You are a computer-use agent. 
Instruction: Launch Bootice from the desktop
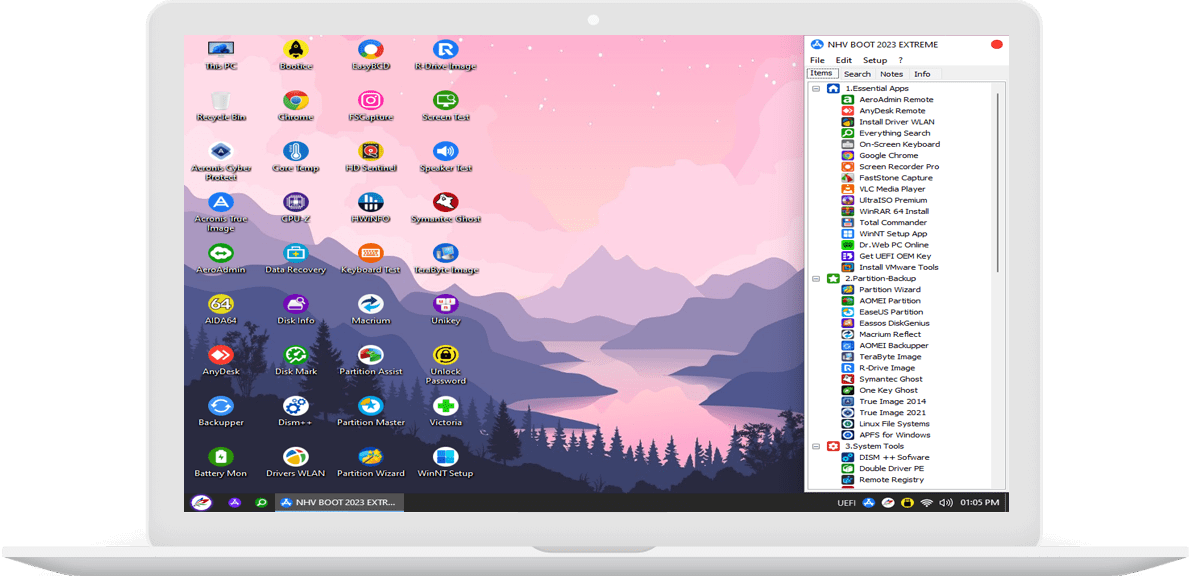tap(295, 55)
